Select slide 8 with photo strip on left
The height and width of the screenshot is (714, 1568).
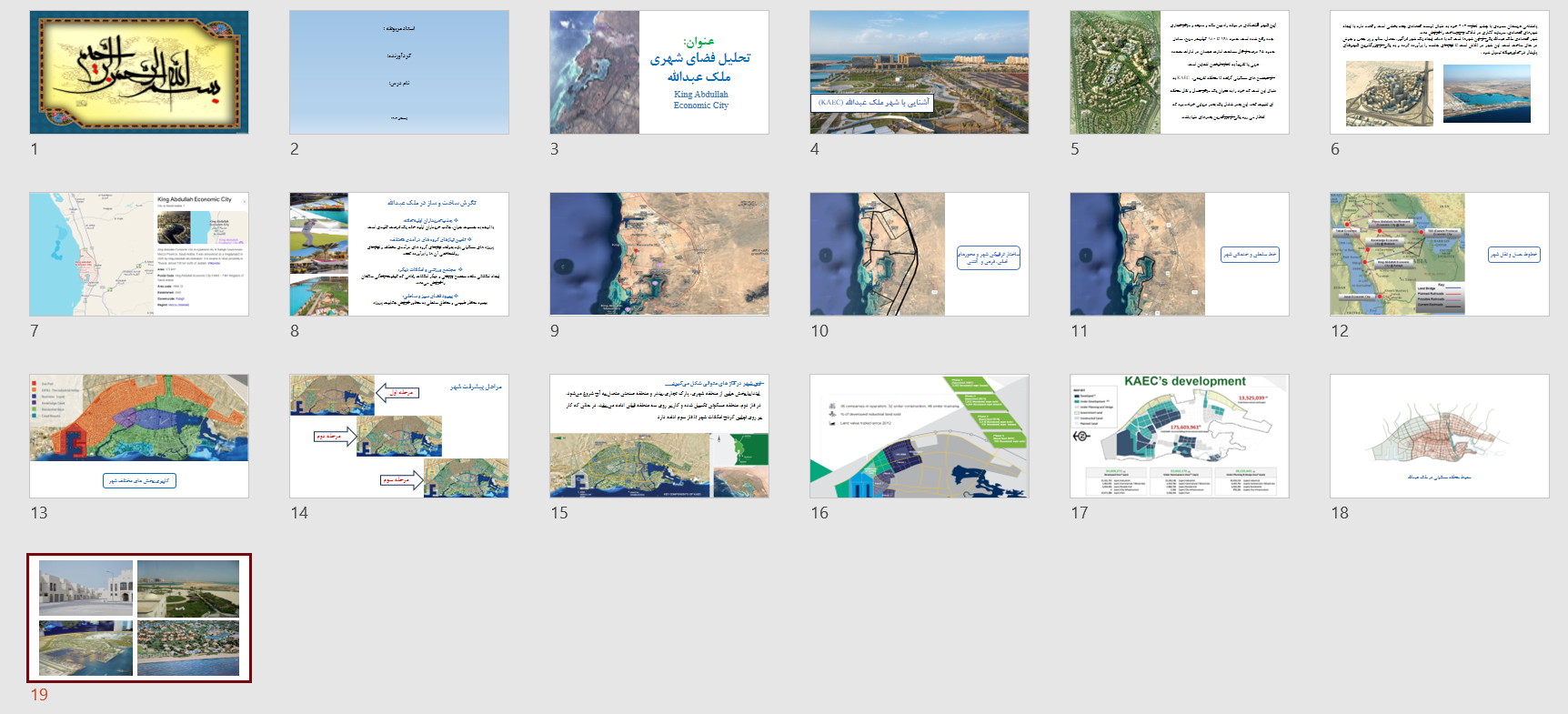point(399,255)
